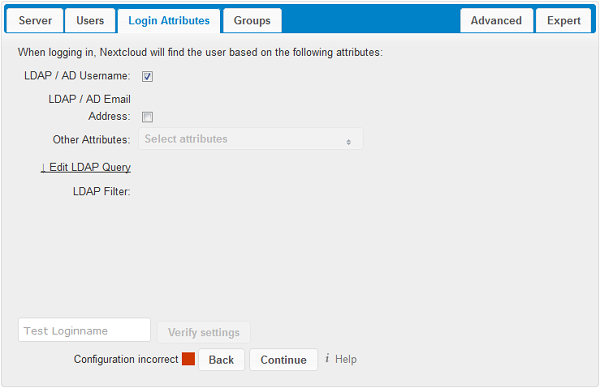Open the Help link
Viewport: 600px width, 388px height.
[346, 359]
